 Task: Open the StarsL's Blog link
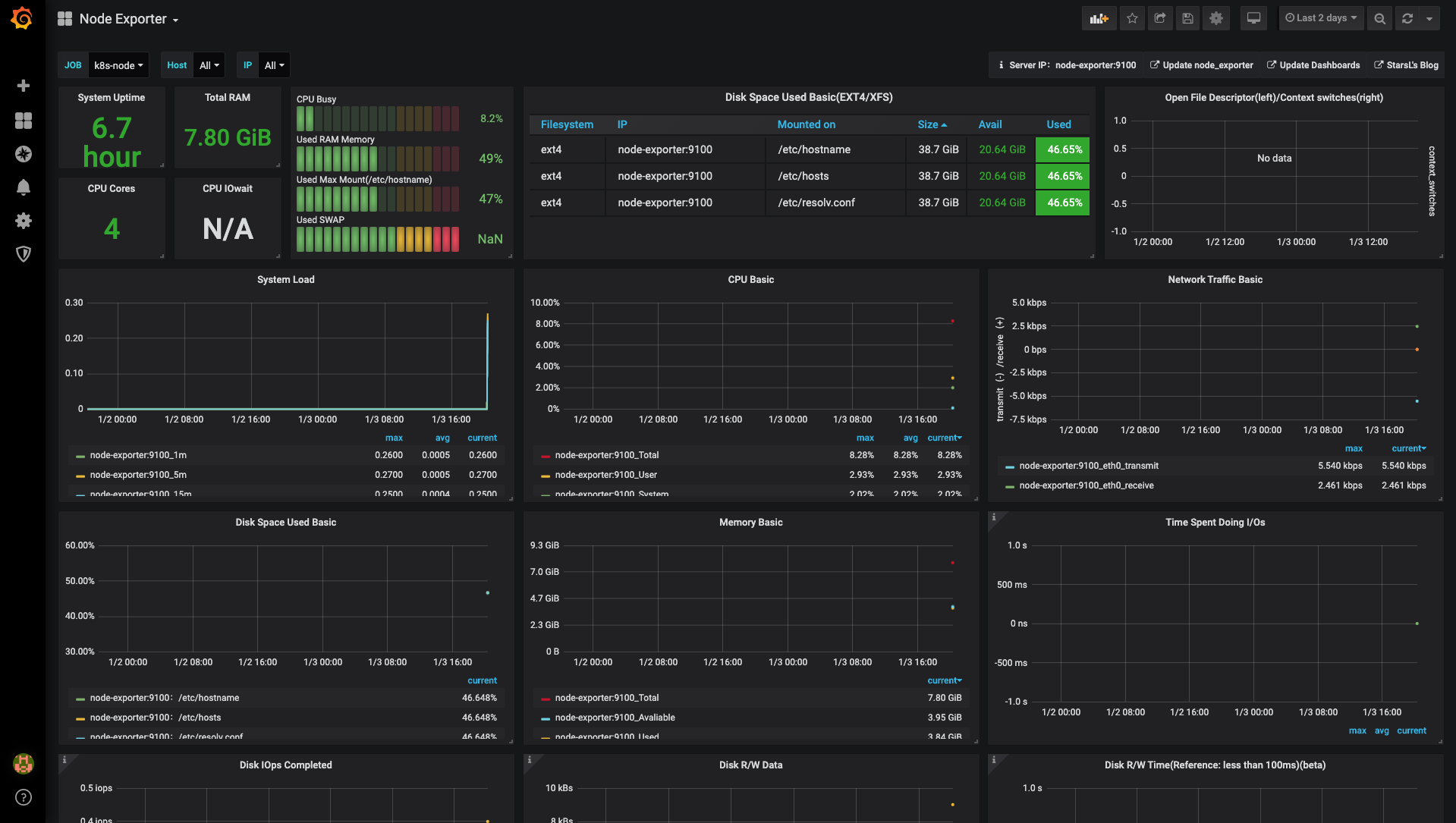[x=1406, y=65]
